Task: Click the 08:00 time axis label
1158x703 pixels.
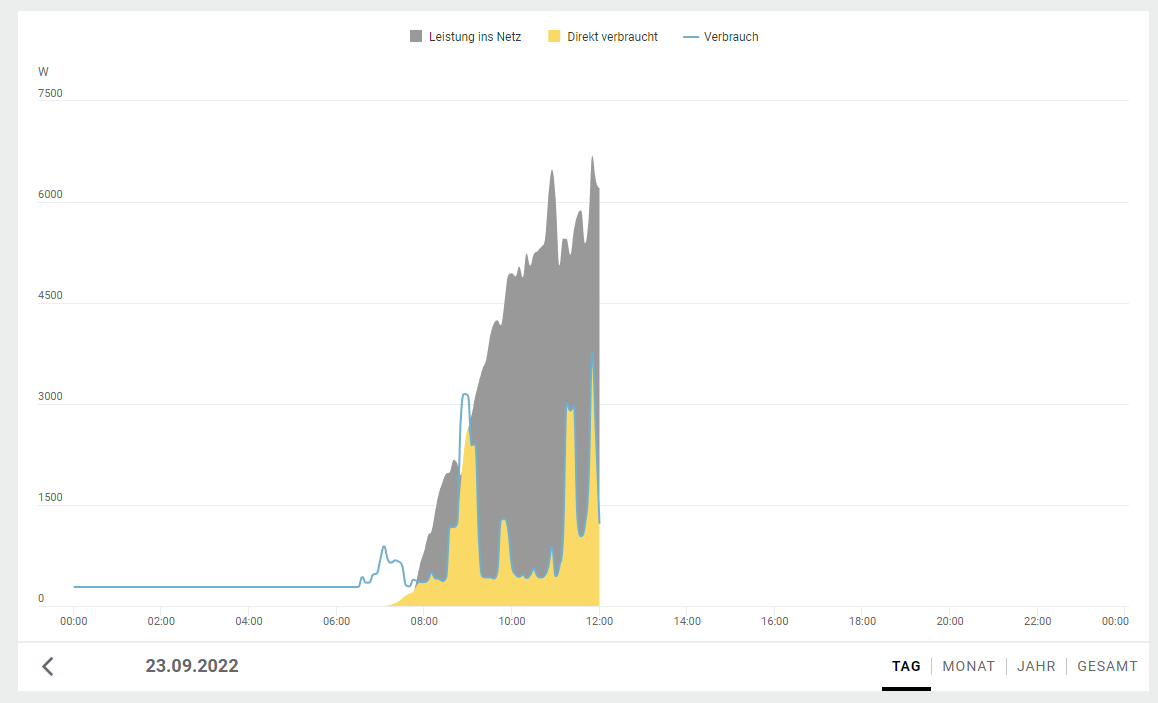Action: point(424,621)
